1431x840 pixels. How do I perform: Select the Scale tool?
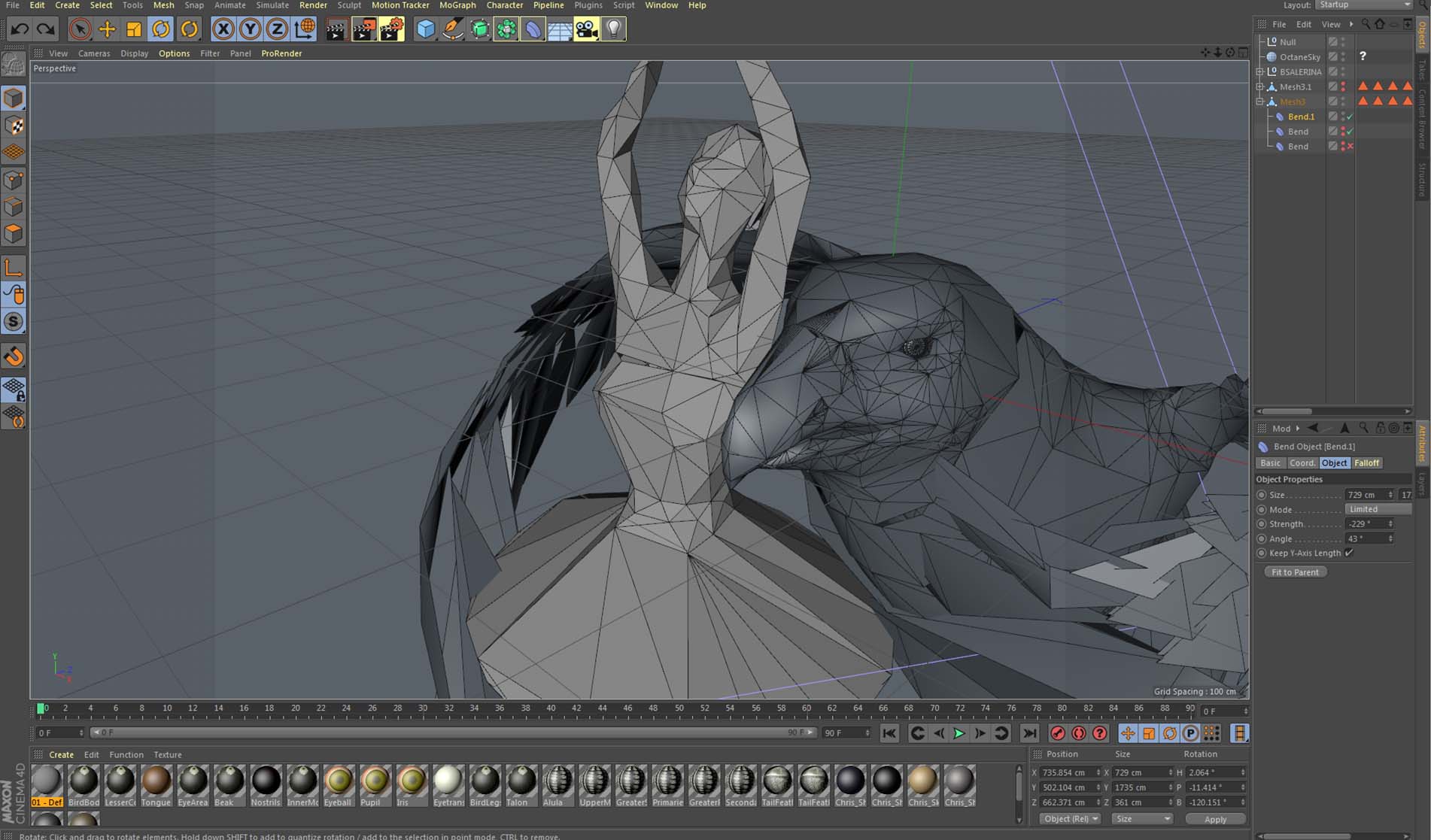pos(134,29)
